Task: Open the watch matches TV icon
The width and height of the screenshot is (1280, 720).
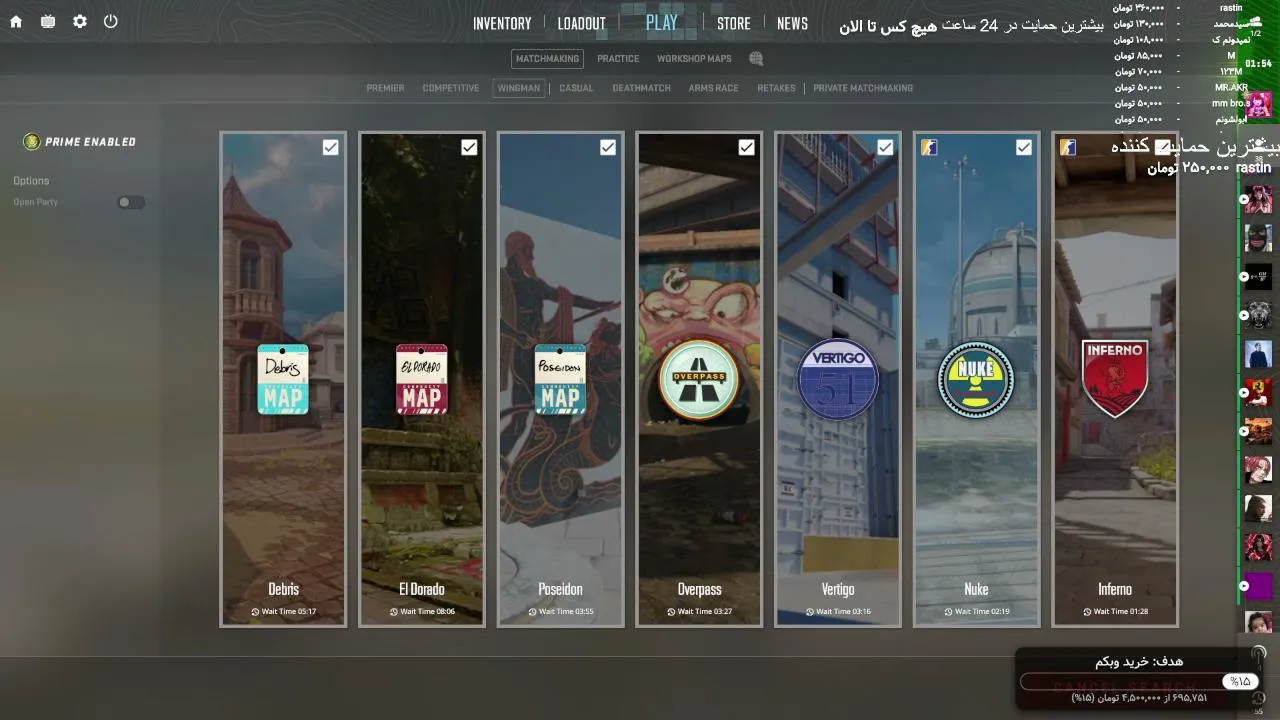Action: point(48,21)
